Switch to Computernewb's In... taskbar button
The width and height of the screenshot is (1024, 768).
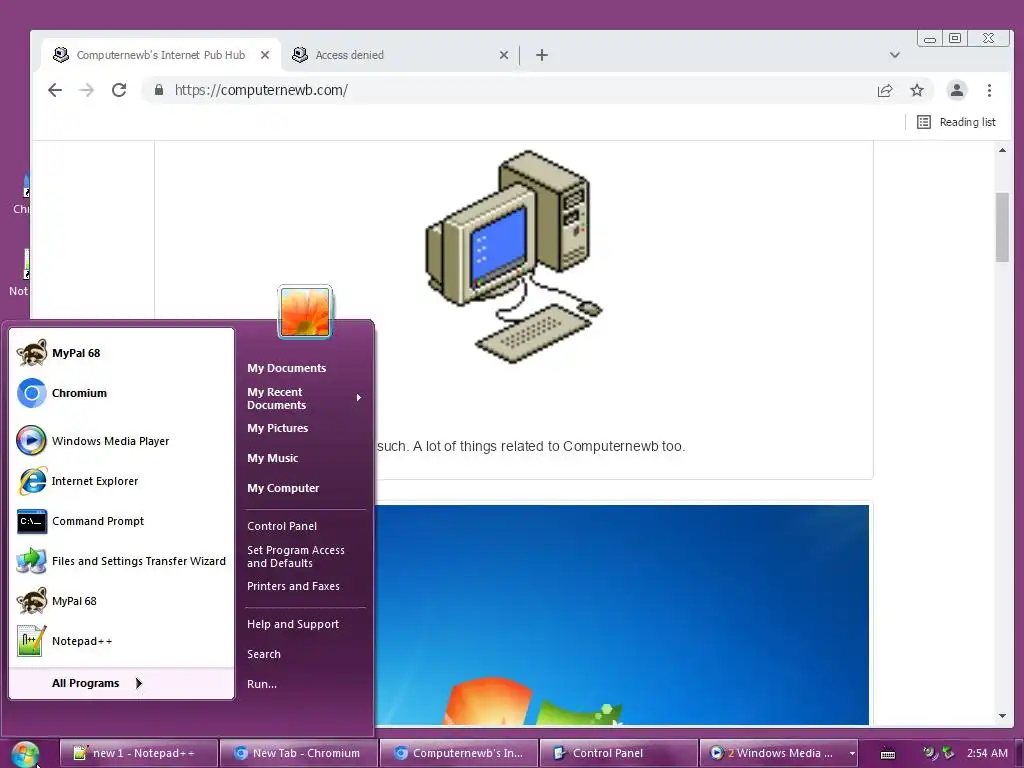tap(458, 753)
